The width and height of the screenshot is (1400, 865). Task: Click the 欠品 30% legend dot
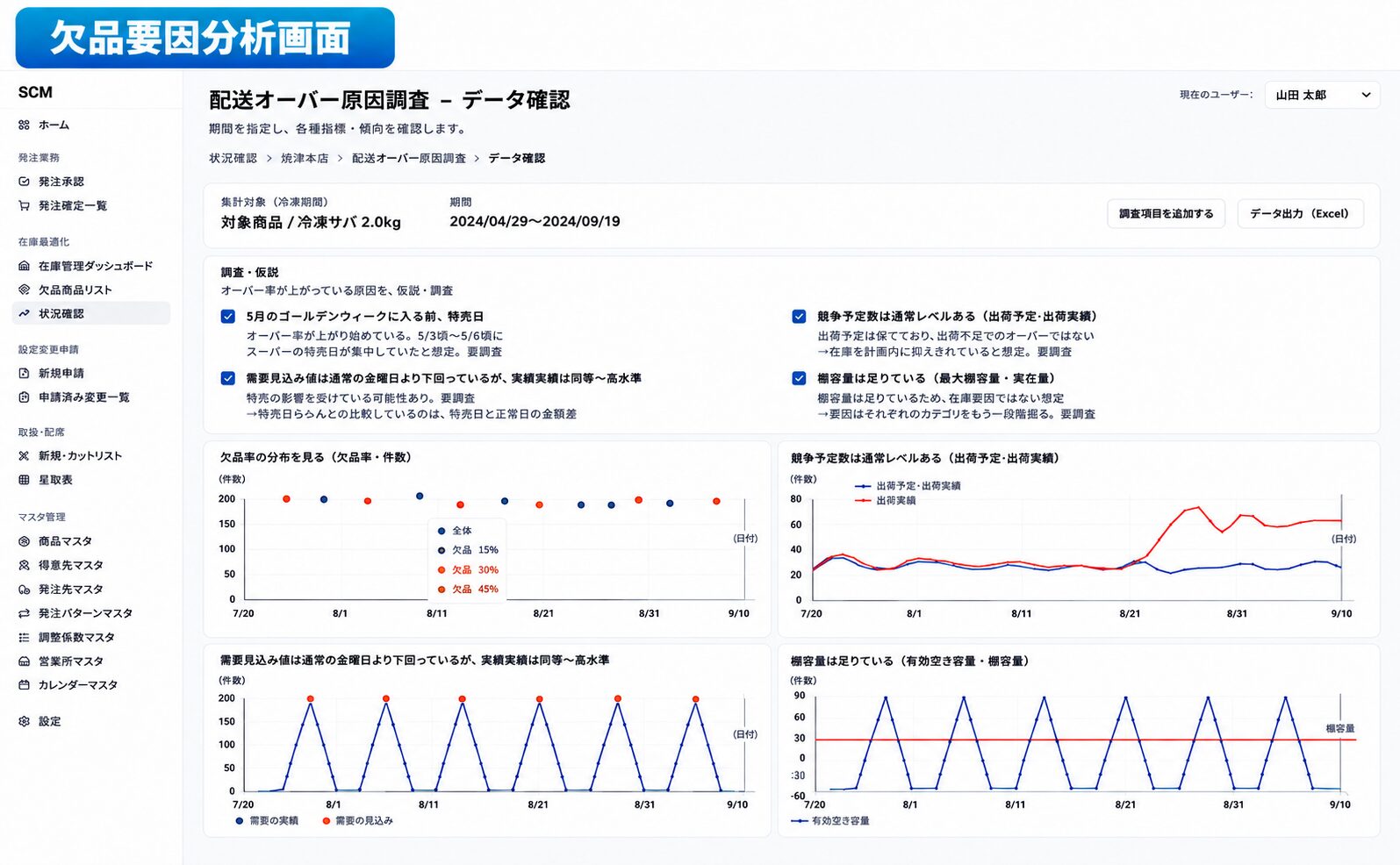click(442, 570)
